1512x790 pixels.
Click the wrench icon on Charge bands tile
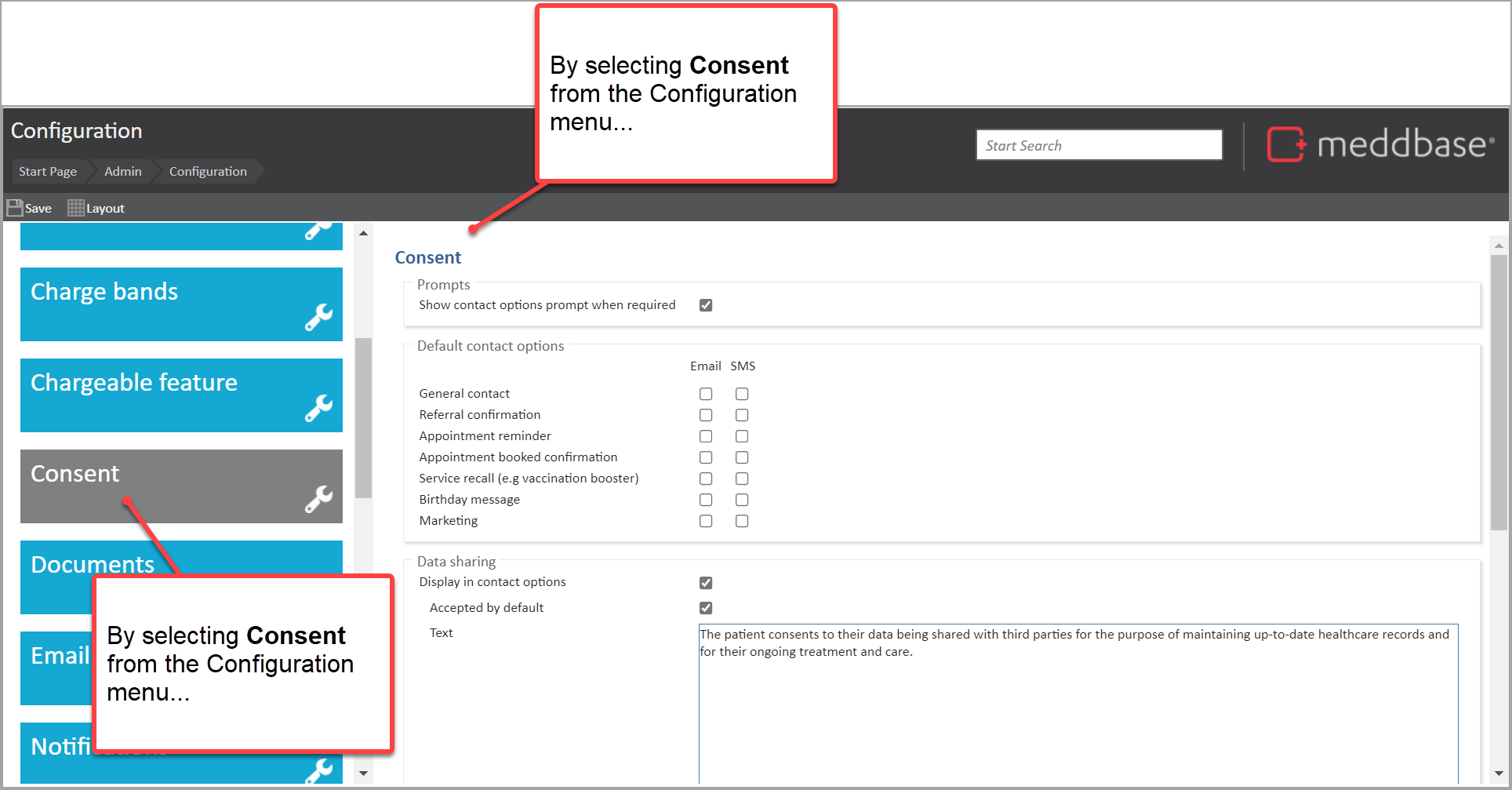coord(318,317)
